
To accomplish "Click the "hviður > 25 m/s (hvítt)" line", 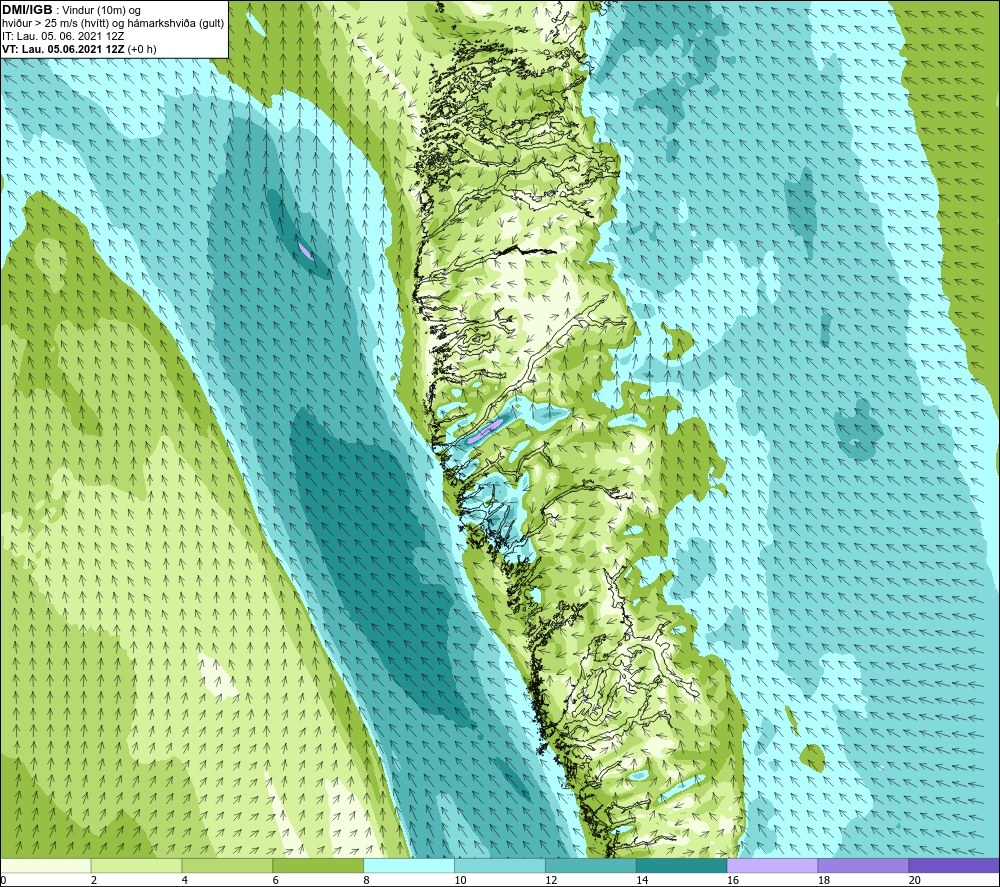I will click(x=57, y=24).
